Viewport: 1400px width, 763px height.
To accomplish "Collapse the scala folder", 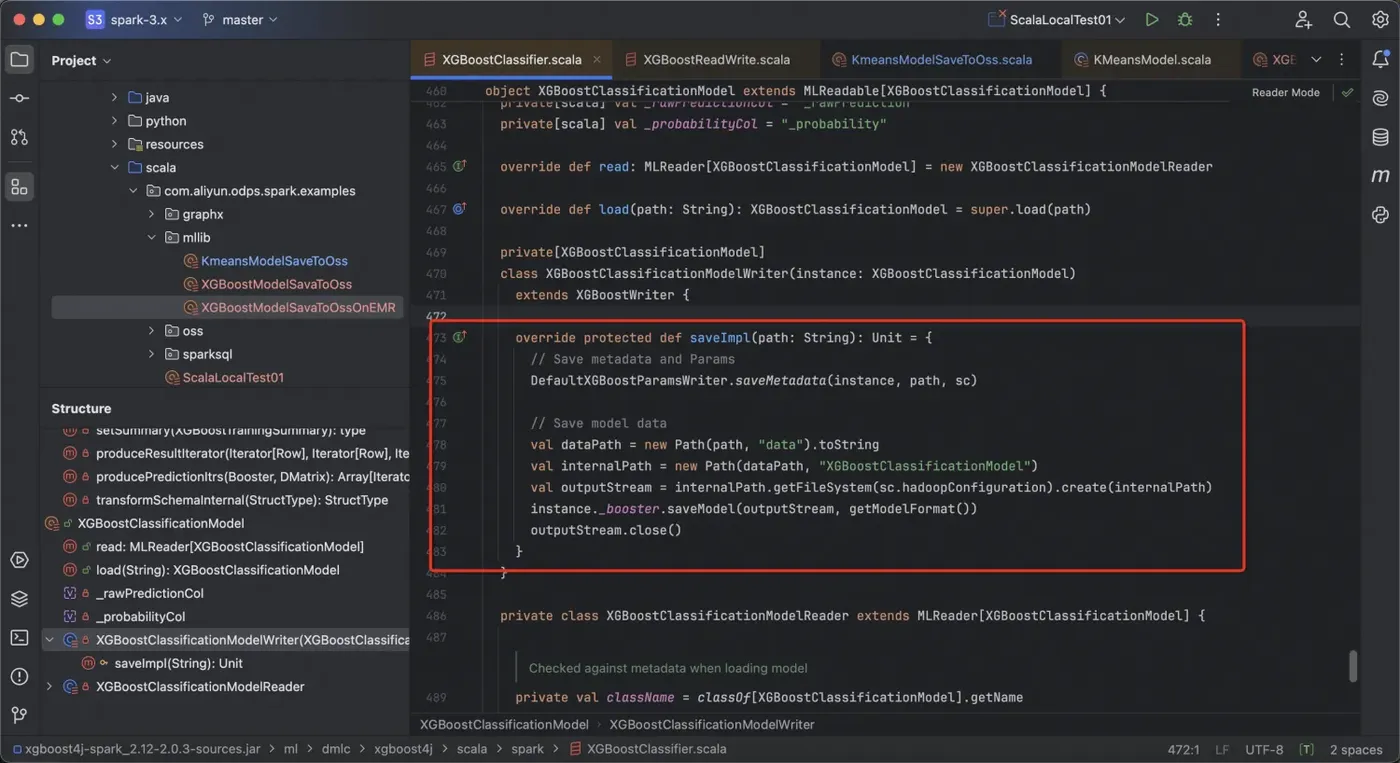I will click(115, 168).
